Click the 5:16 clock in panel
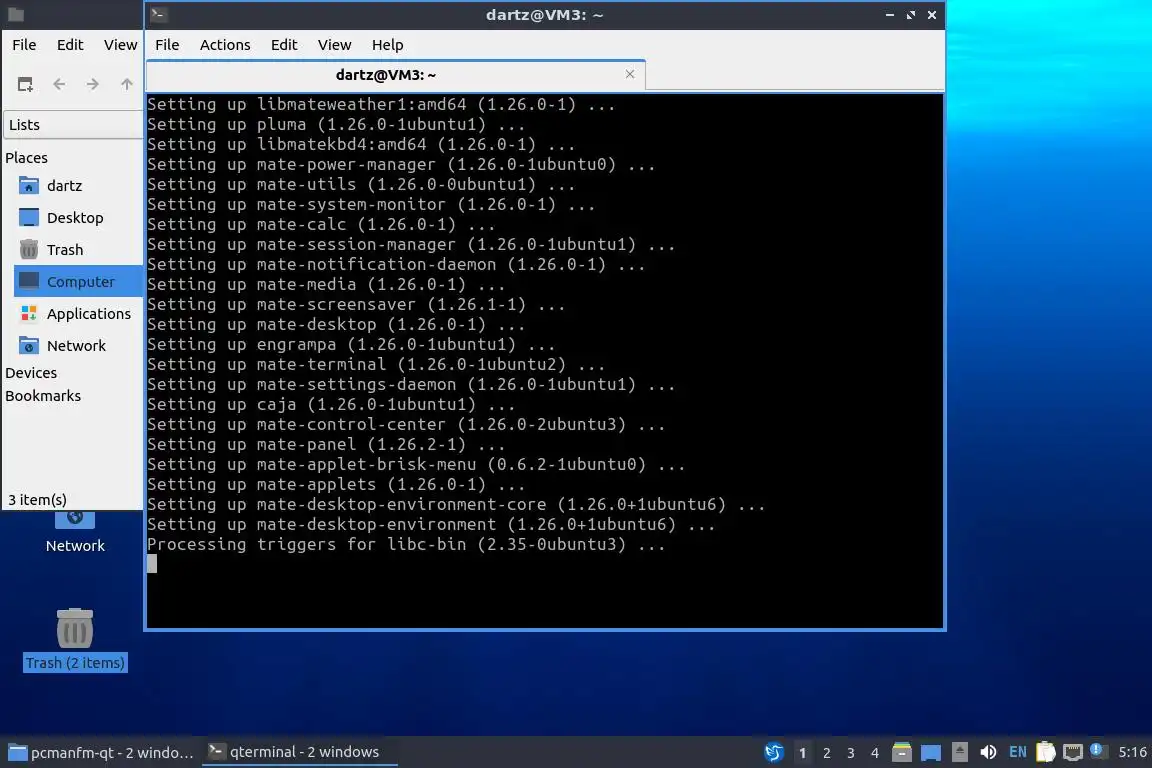The height and width of the screenshot is (768, 1152). [x=1132, y=752]
